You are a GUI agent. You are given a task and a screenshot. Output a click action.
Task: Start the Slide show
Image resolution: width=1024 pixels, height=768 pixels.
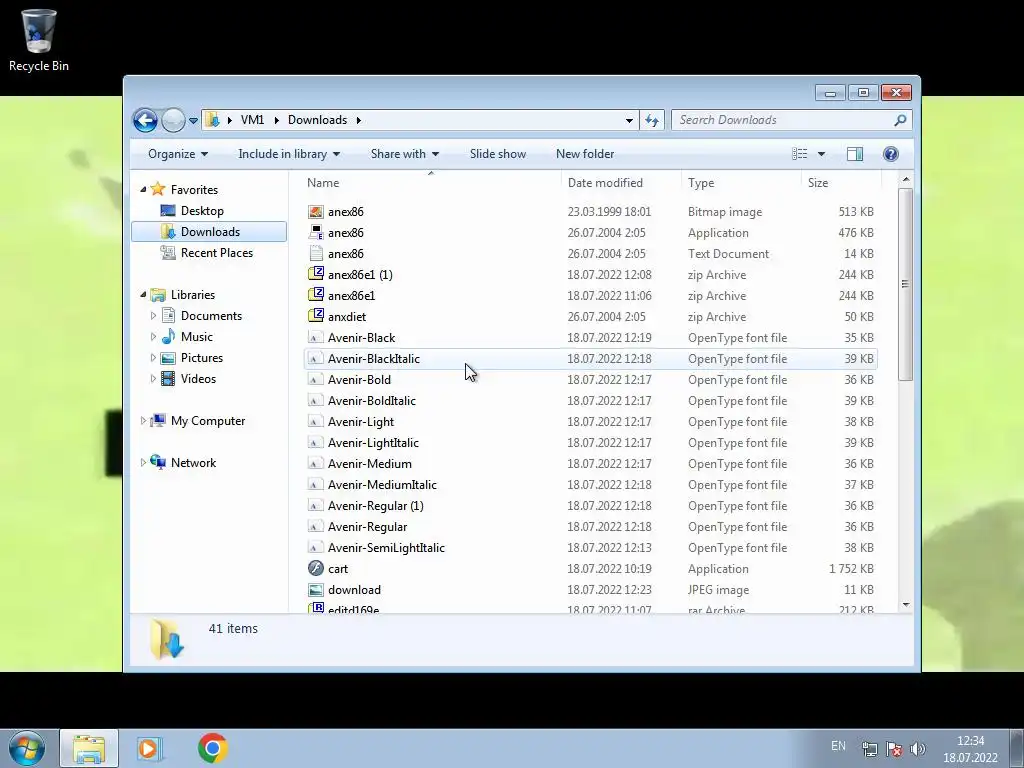tap(498, 154)
